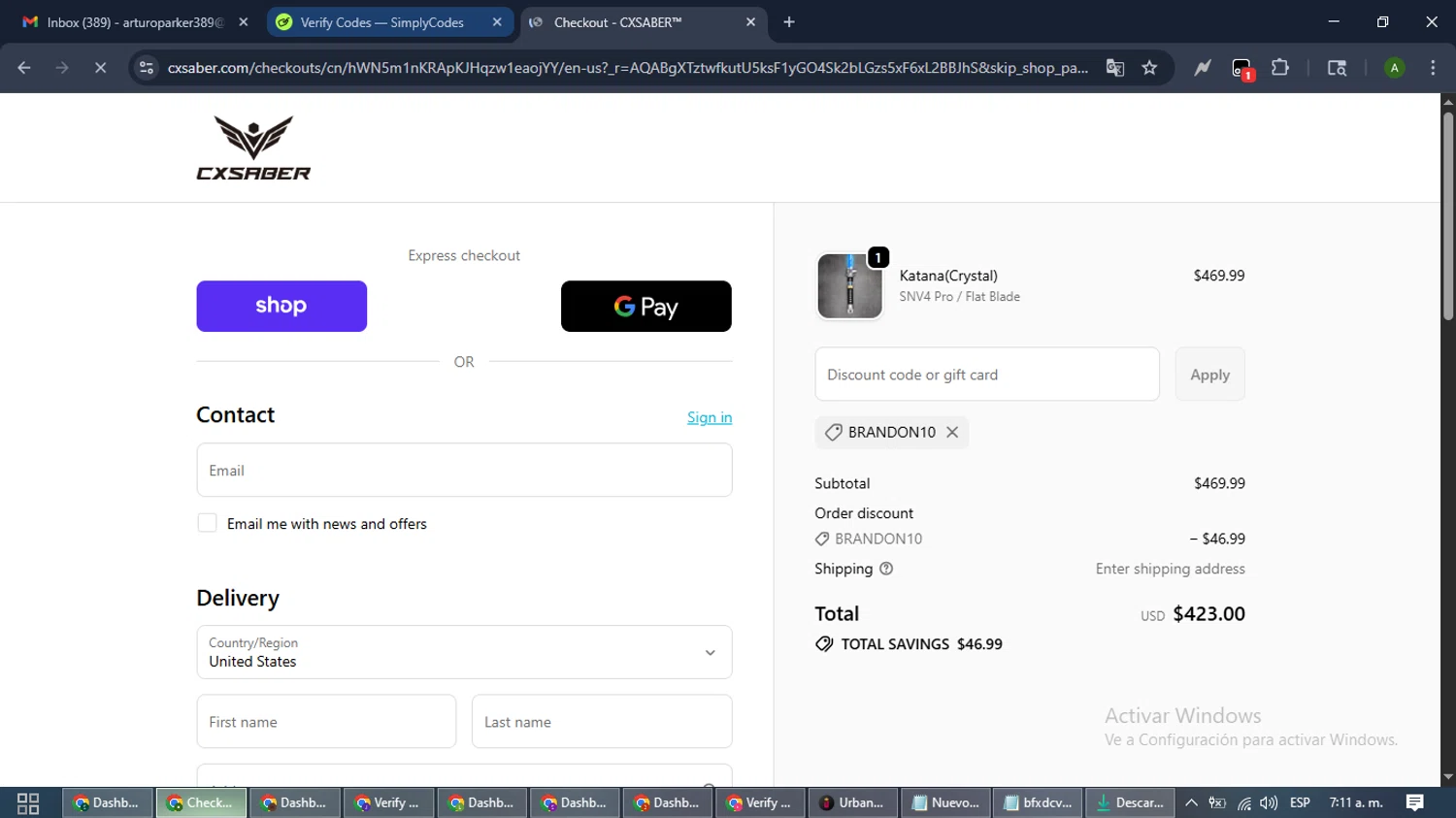
Task: Open the Windows notification center
Action: [1414, 803]
